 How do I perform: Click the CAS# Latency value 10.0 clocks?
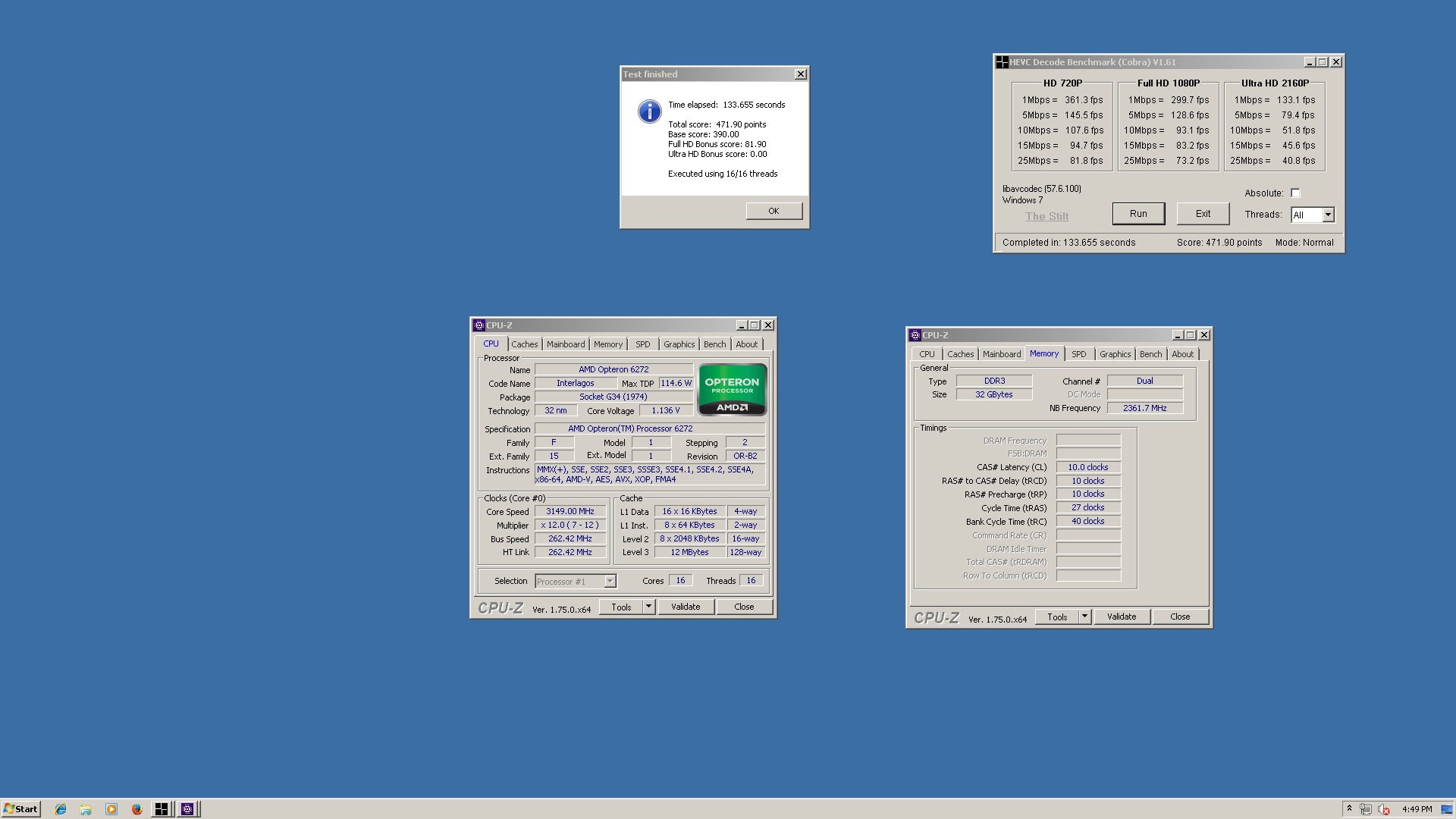(x=1088, y=467)
